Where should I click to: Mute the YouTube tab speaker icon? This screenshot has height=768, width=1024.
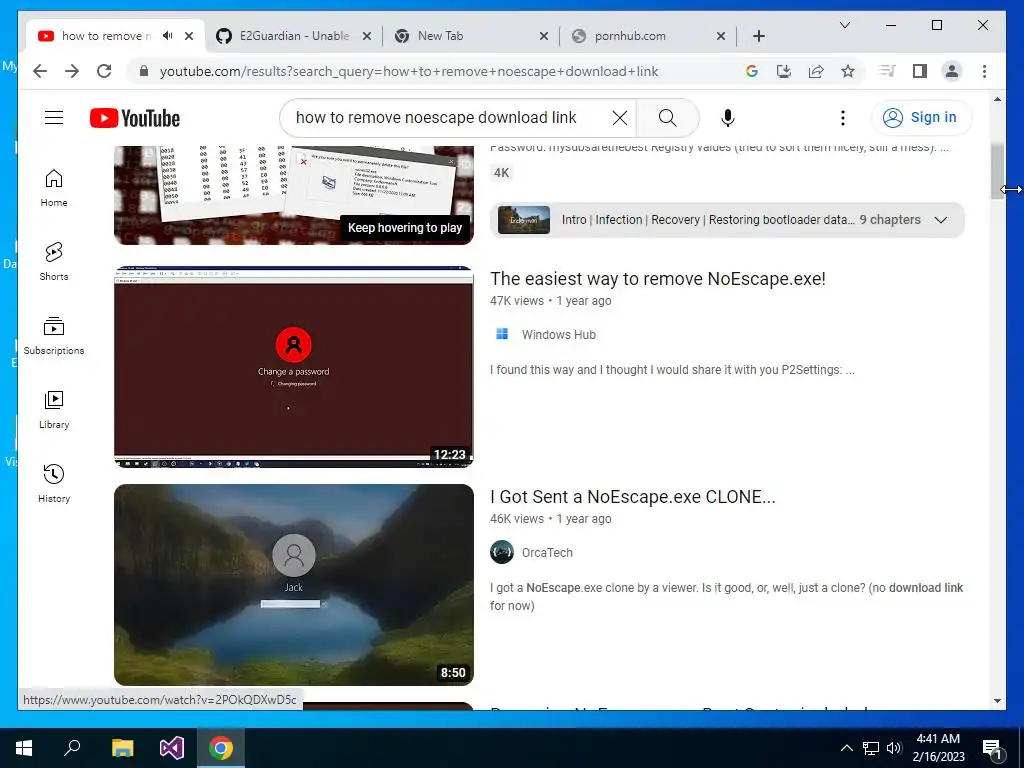(x=168, y=36)
